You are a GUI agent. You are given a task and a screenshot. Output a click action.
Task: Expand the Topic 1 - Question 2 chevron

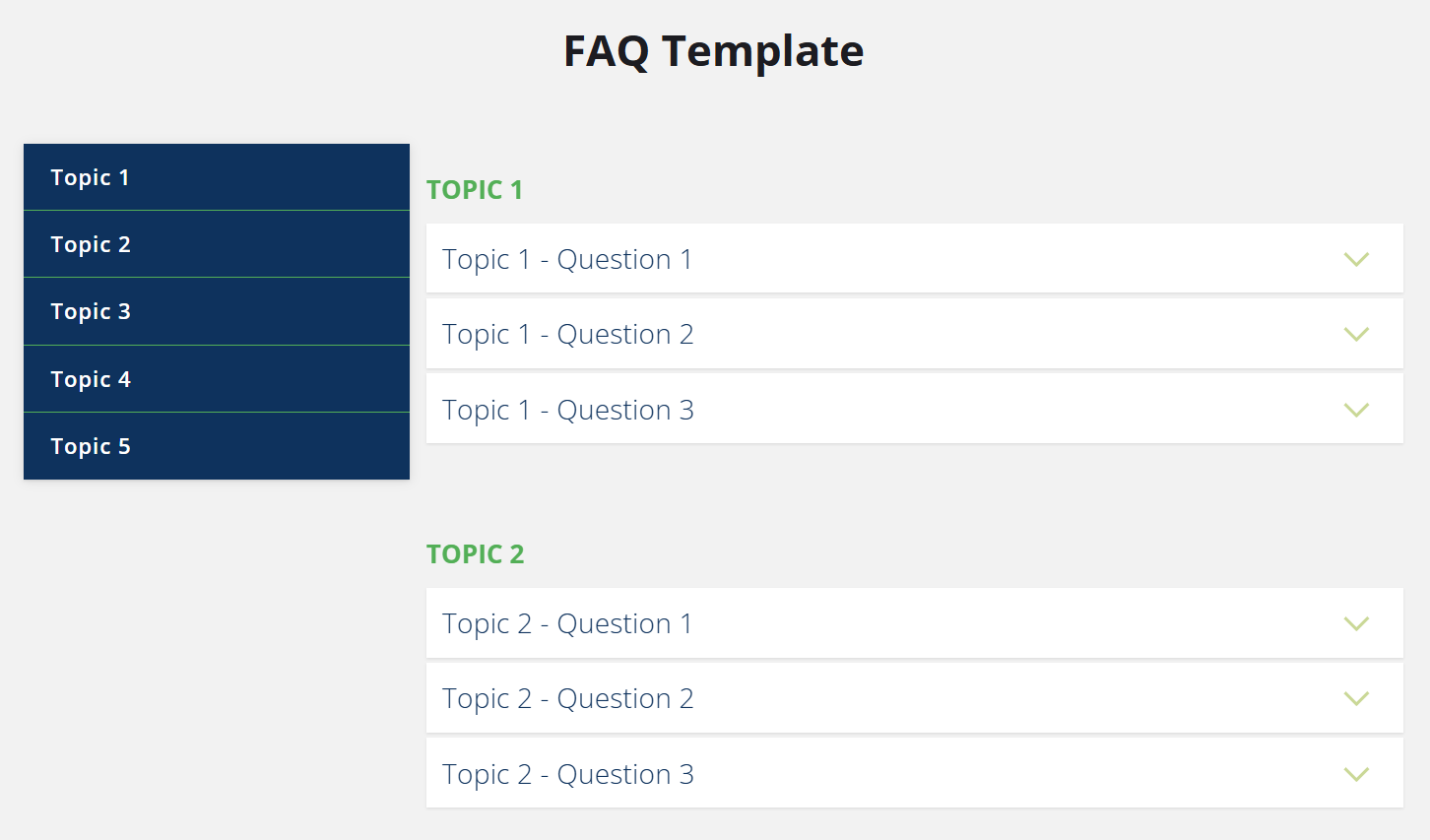pyautogui.click(x=1356, y=334)
